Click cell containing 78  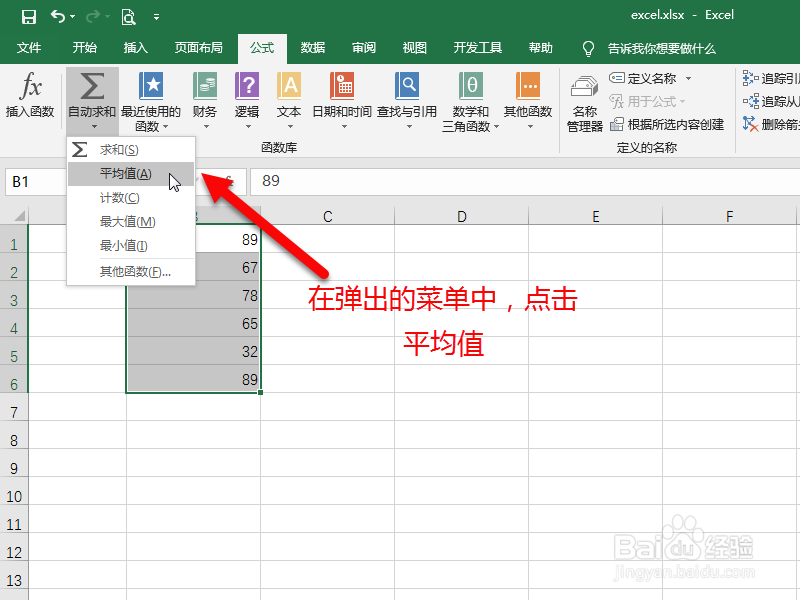[194, 295]
